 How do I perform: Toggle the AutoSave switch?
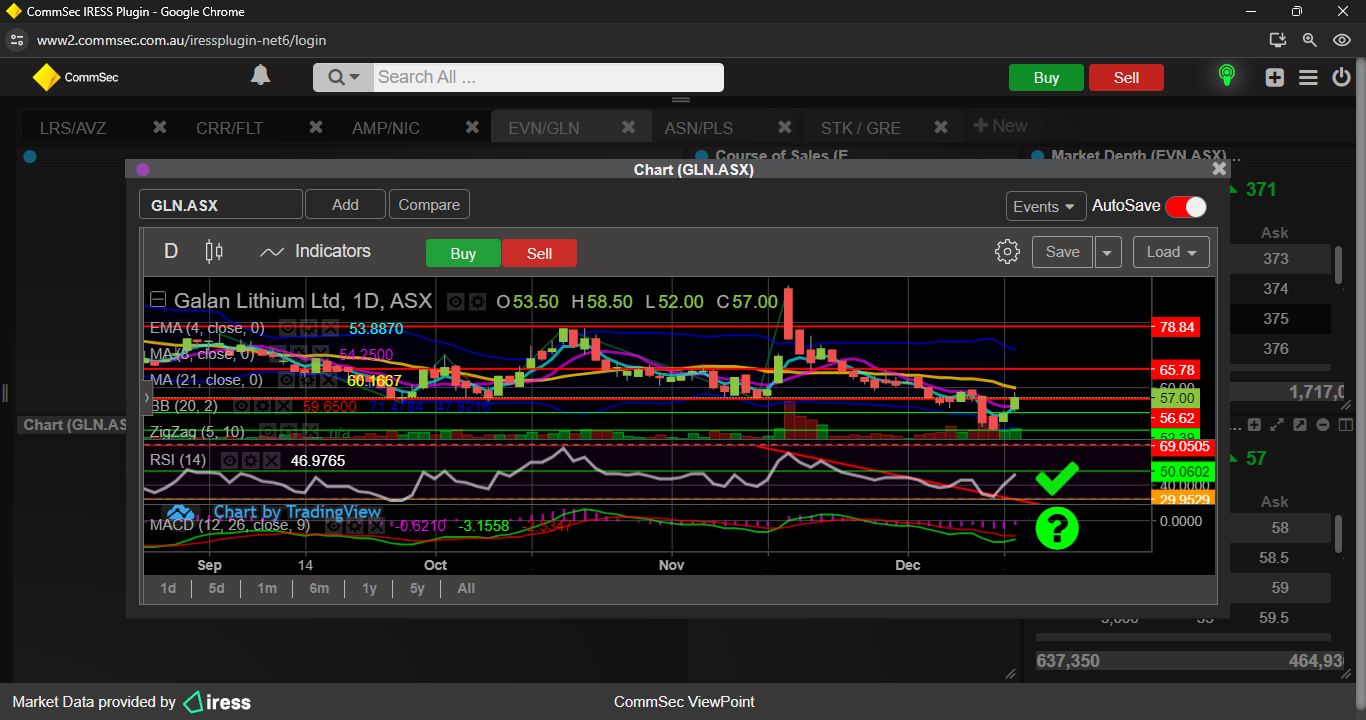(x=1185, y=207)
